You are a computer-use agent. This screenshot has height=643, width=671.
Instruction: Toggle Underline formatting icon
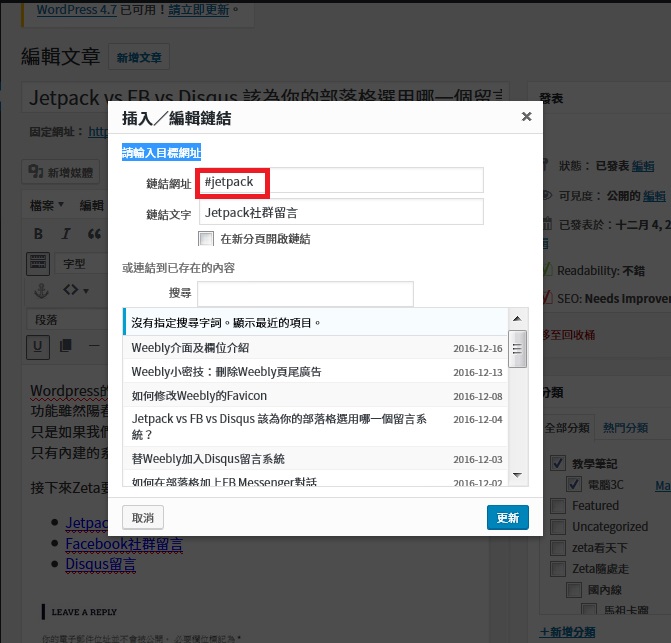38,346
